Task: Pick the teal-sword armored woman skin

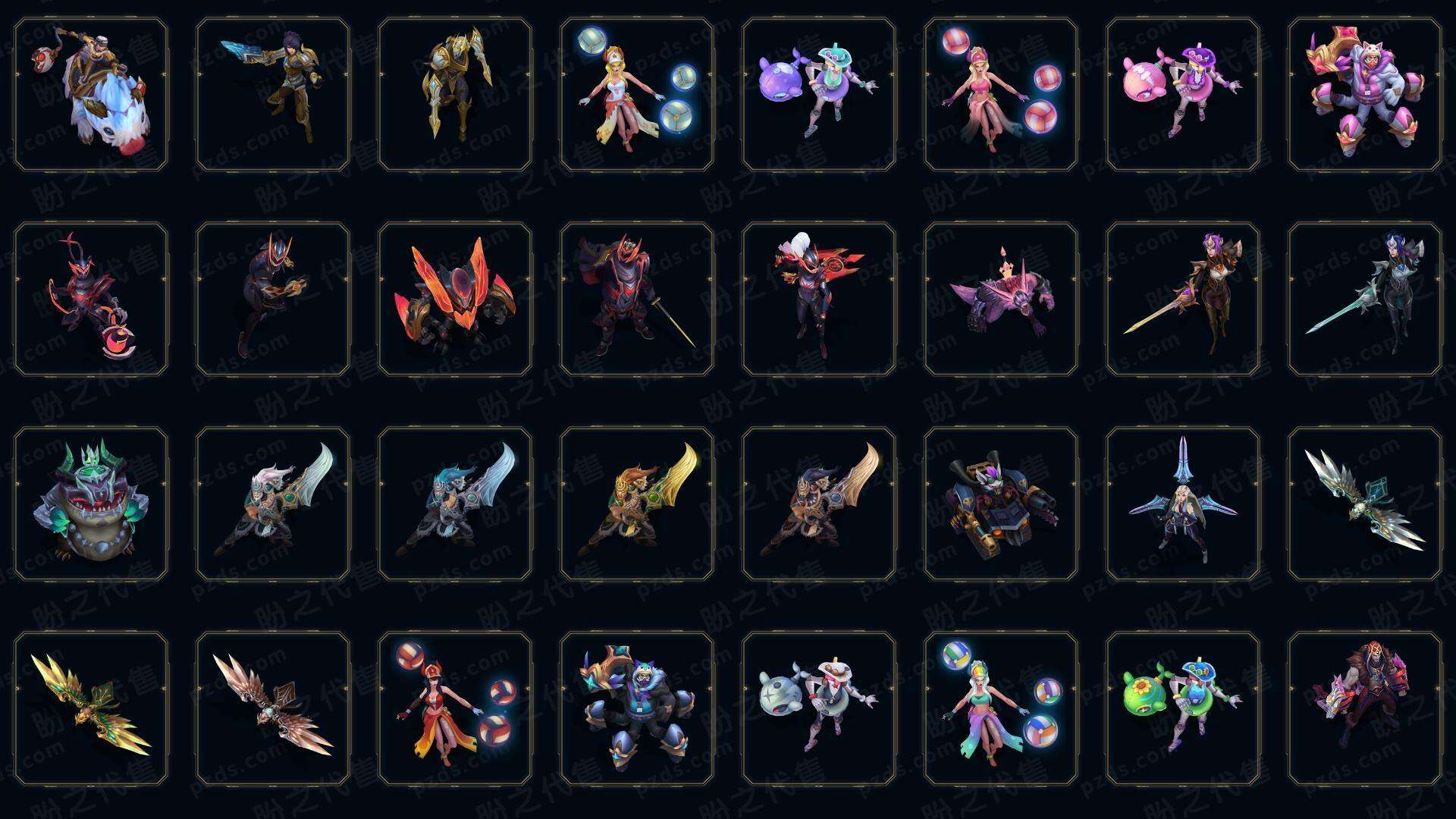Action: tap(1365, 299)
